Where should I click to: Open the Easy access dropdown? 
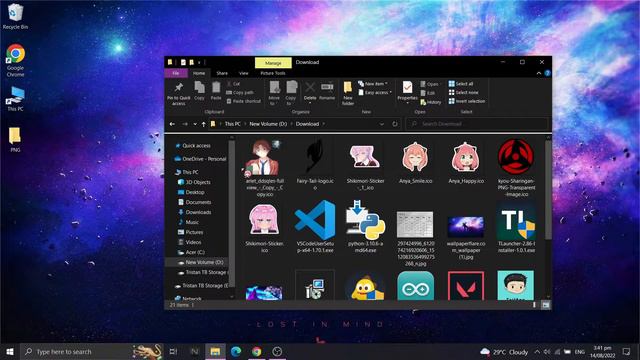click(375, 93)
